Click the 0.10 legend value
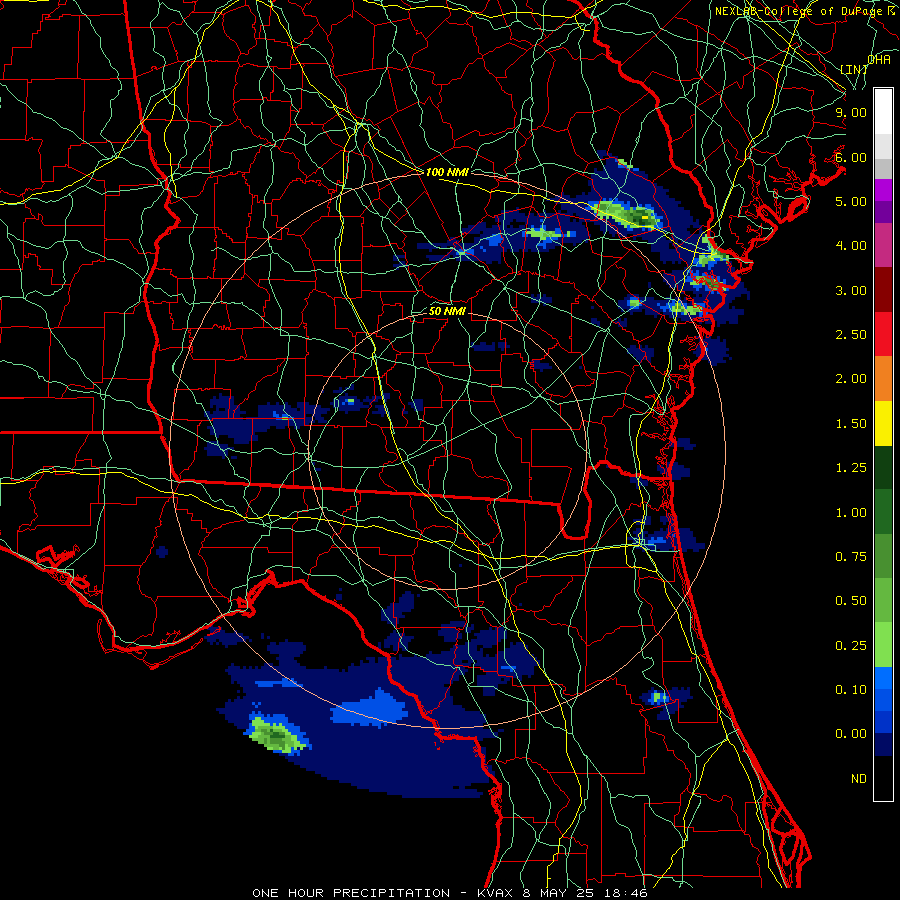This screenshot has width=900, height=900. [851, 690]
